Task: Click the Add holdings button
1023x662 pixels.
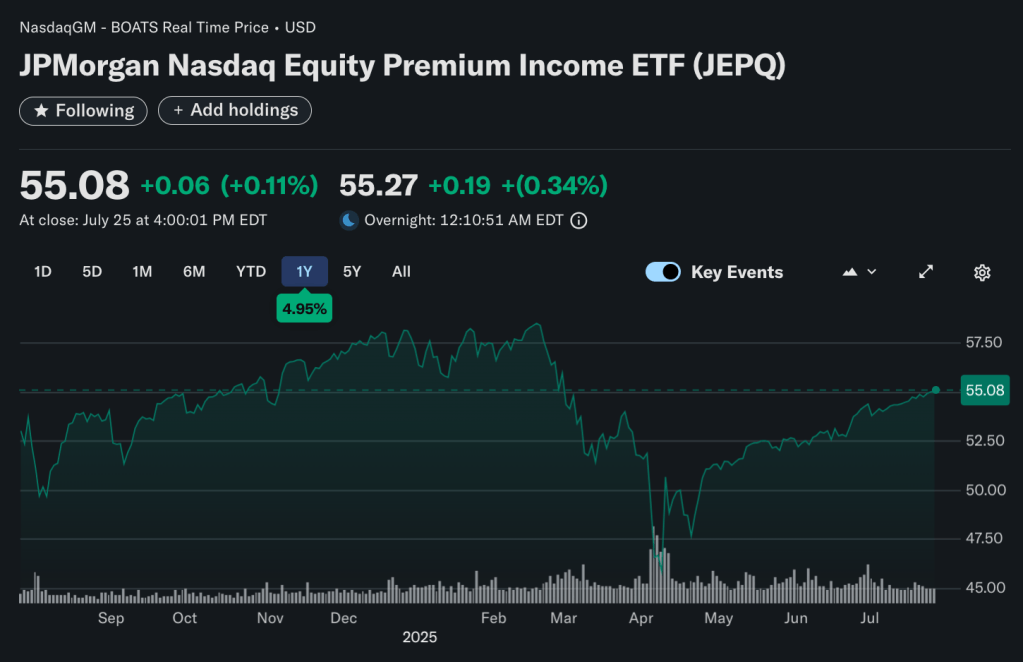Action: pos(234,110)
